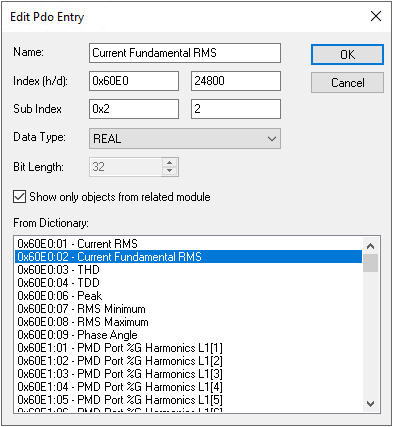
Task: Select 0x60E0:09 - Phase Angle entry
Action: (188, 335)
